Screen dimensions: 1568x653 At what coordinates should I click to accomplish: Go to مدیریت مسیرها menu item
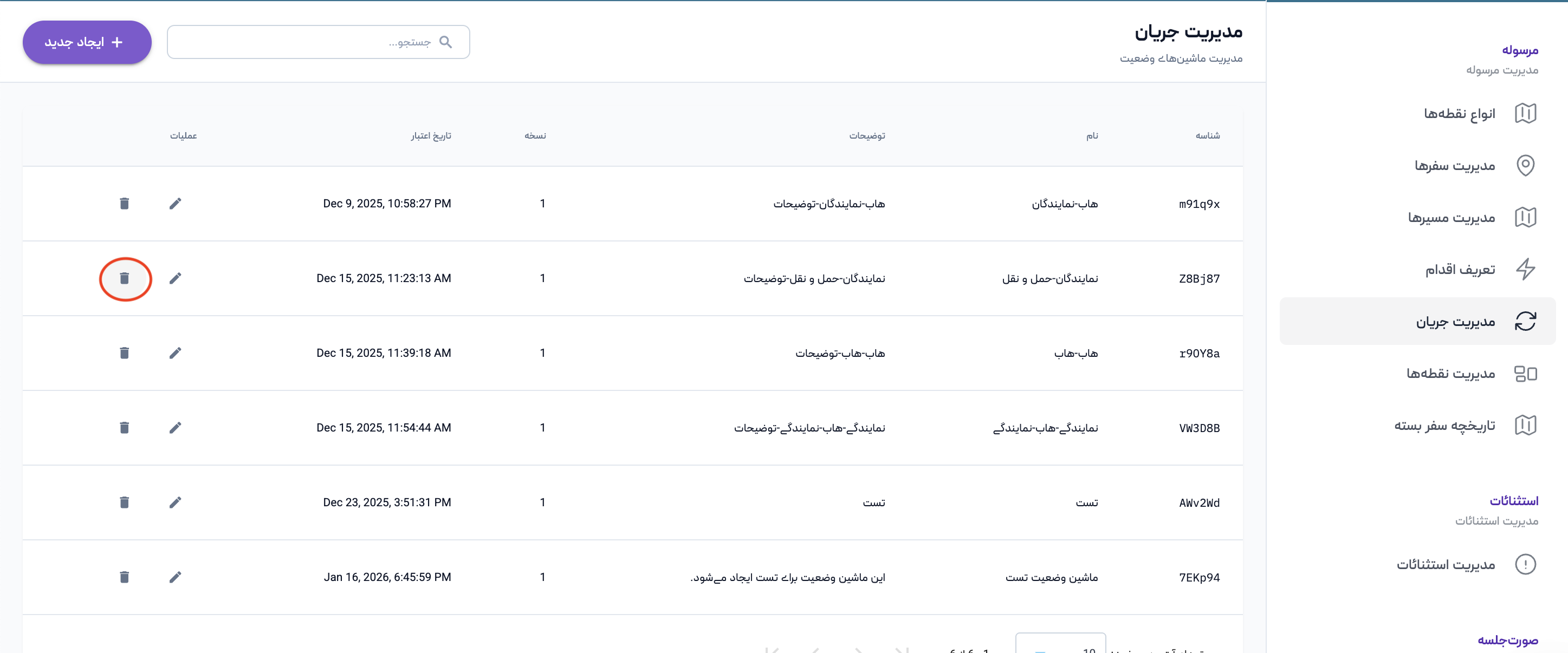coord(1451,217)
